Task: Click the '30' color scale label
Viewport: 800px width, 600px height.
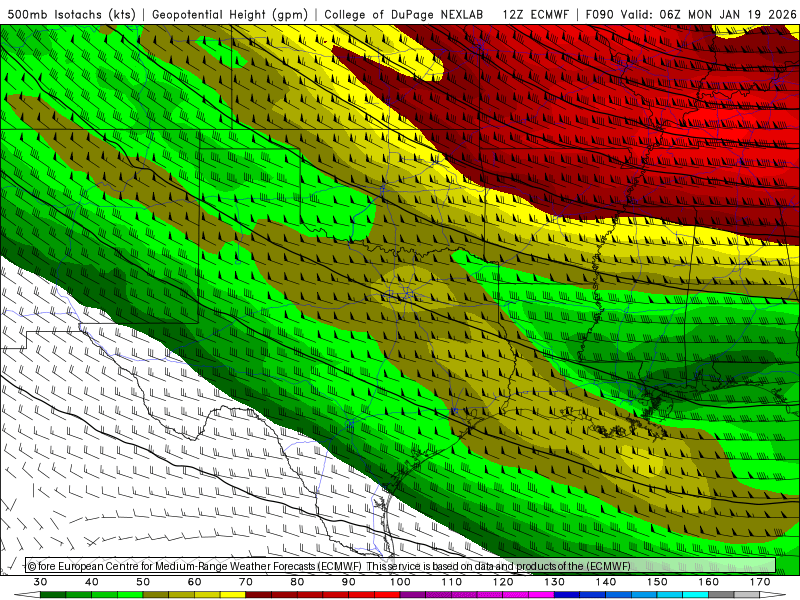Action: click(40, 582)
